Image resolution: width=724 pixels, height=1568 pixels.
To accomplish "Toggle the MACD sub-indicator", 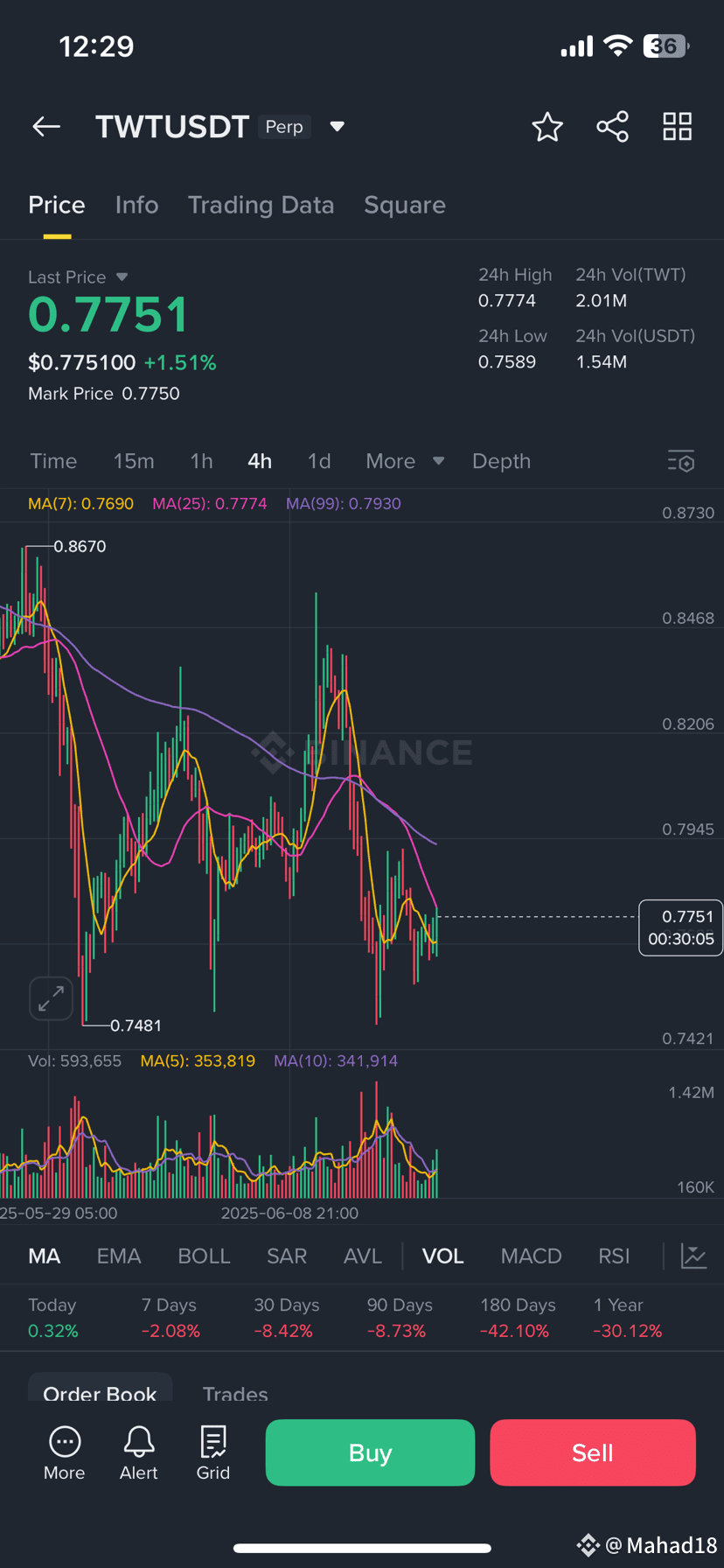I will [532, 1256].
